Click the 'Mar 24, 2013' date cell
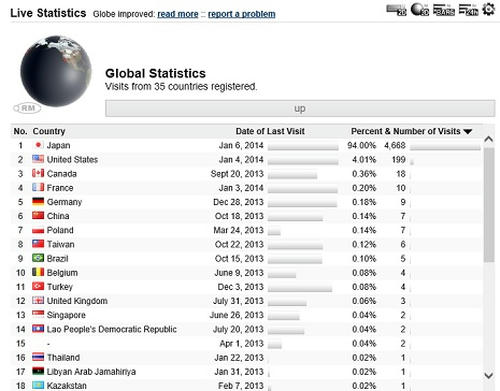Image resolution: width=500 pixels, height=391 pixels. [x=238, y=230]
